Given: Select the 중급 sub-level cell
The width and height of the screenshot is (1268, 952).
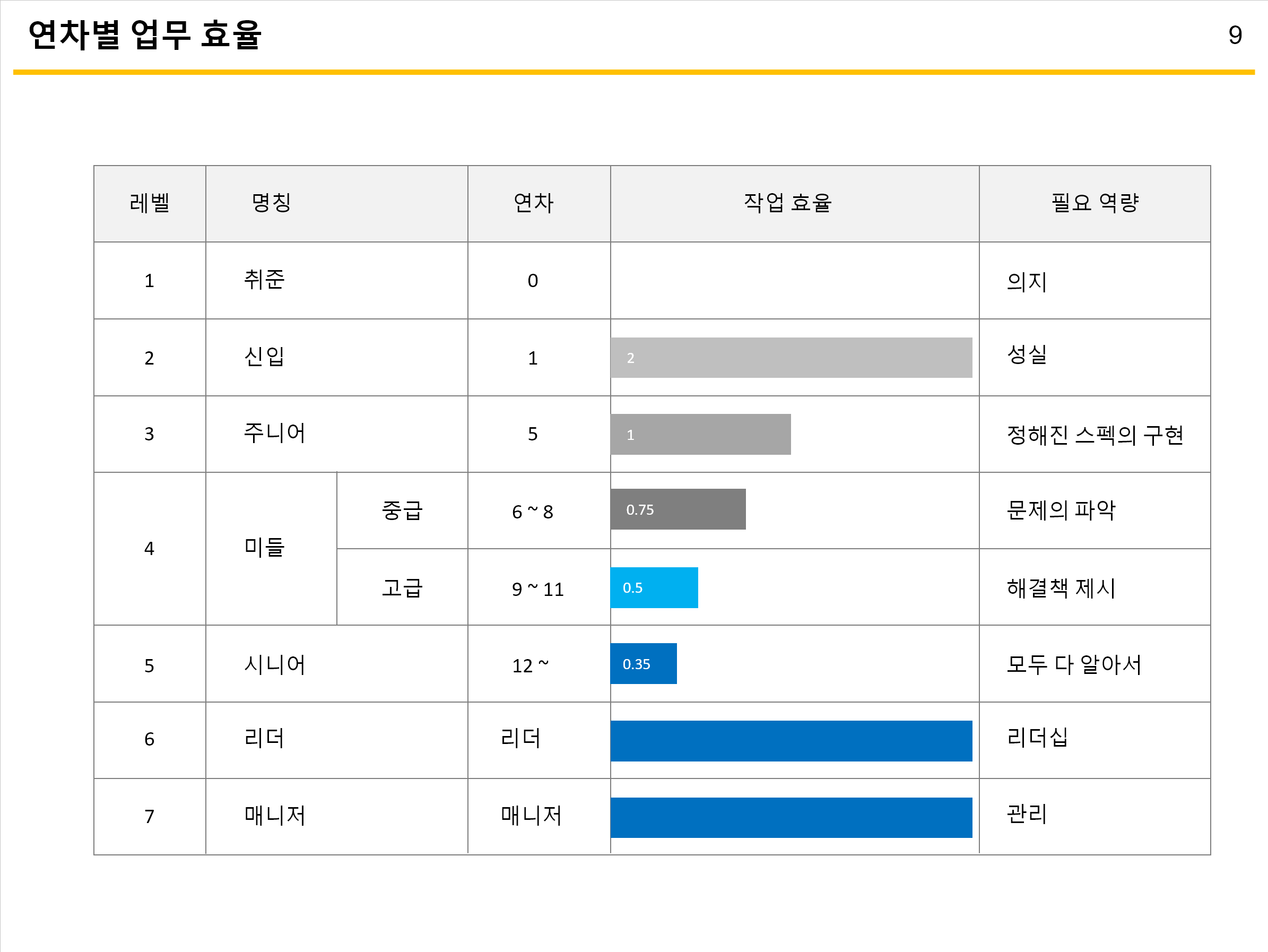Looking at the screenshot, I should [402, 510].
